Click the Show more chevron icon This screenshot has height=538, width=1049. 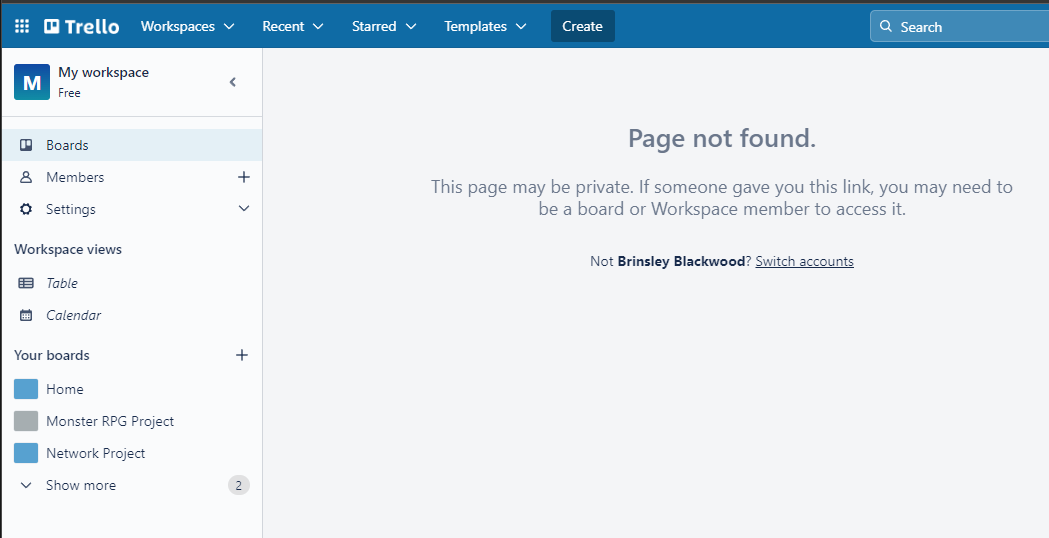[x=26, y=485]
